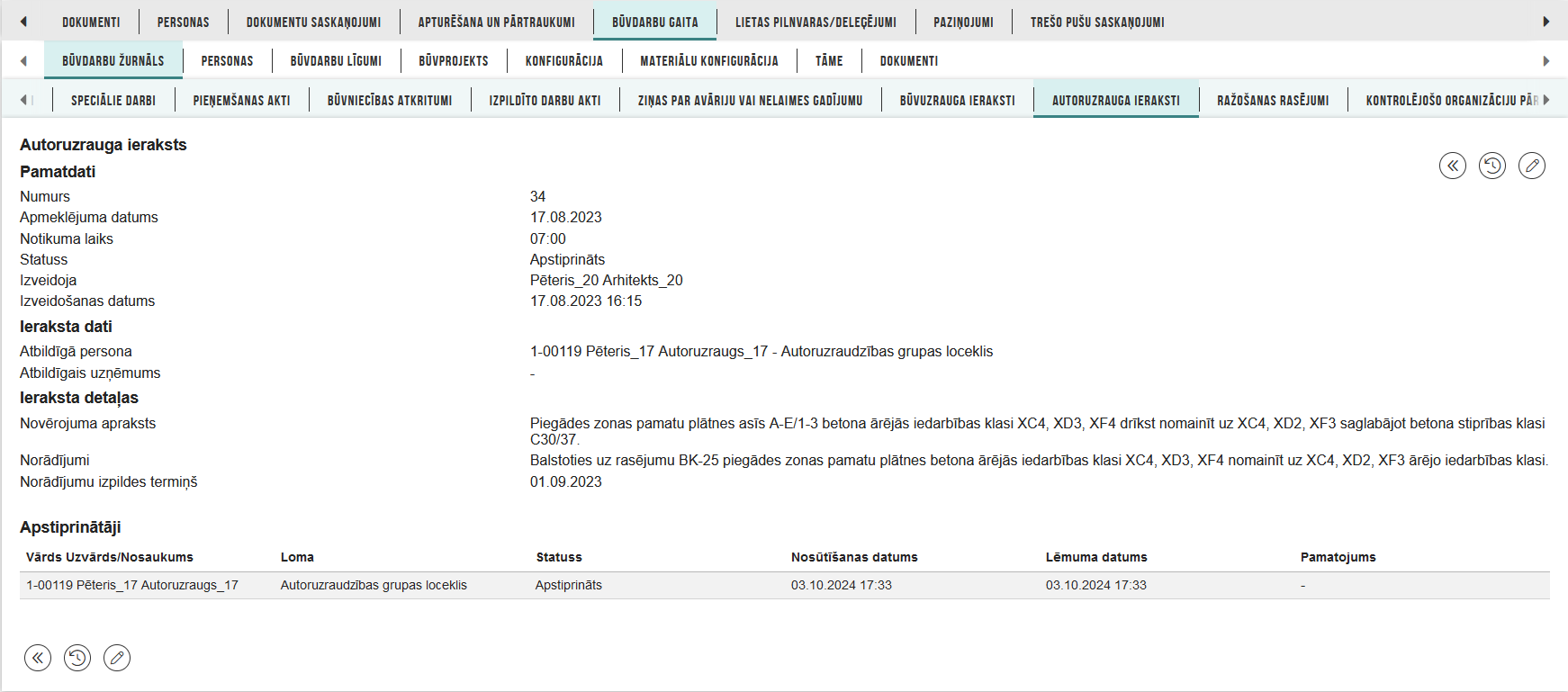The height and width of the screenshot is (692, 1568).
Task: Open the Būvdarbu līgumi sub-tab
Action: (336, 61)
